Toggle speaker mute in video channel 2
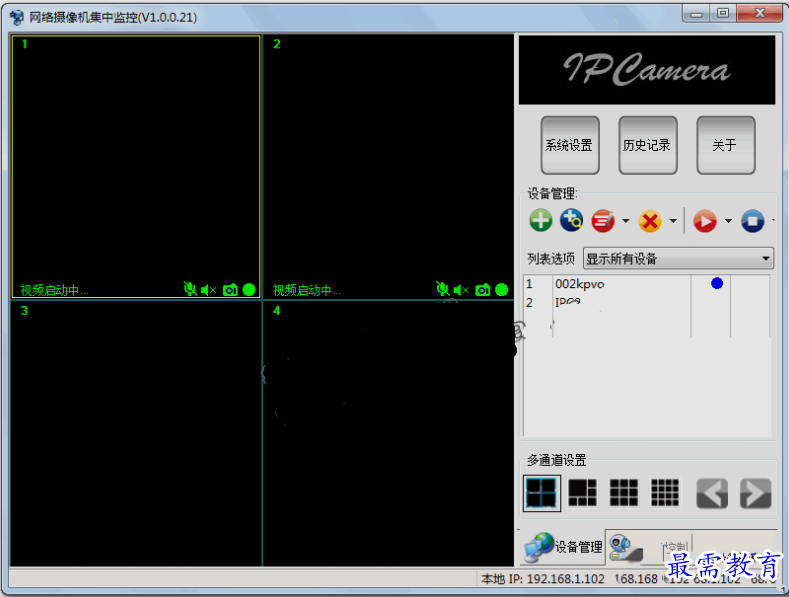The image size is (789, 597). (461, 290)
